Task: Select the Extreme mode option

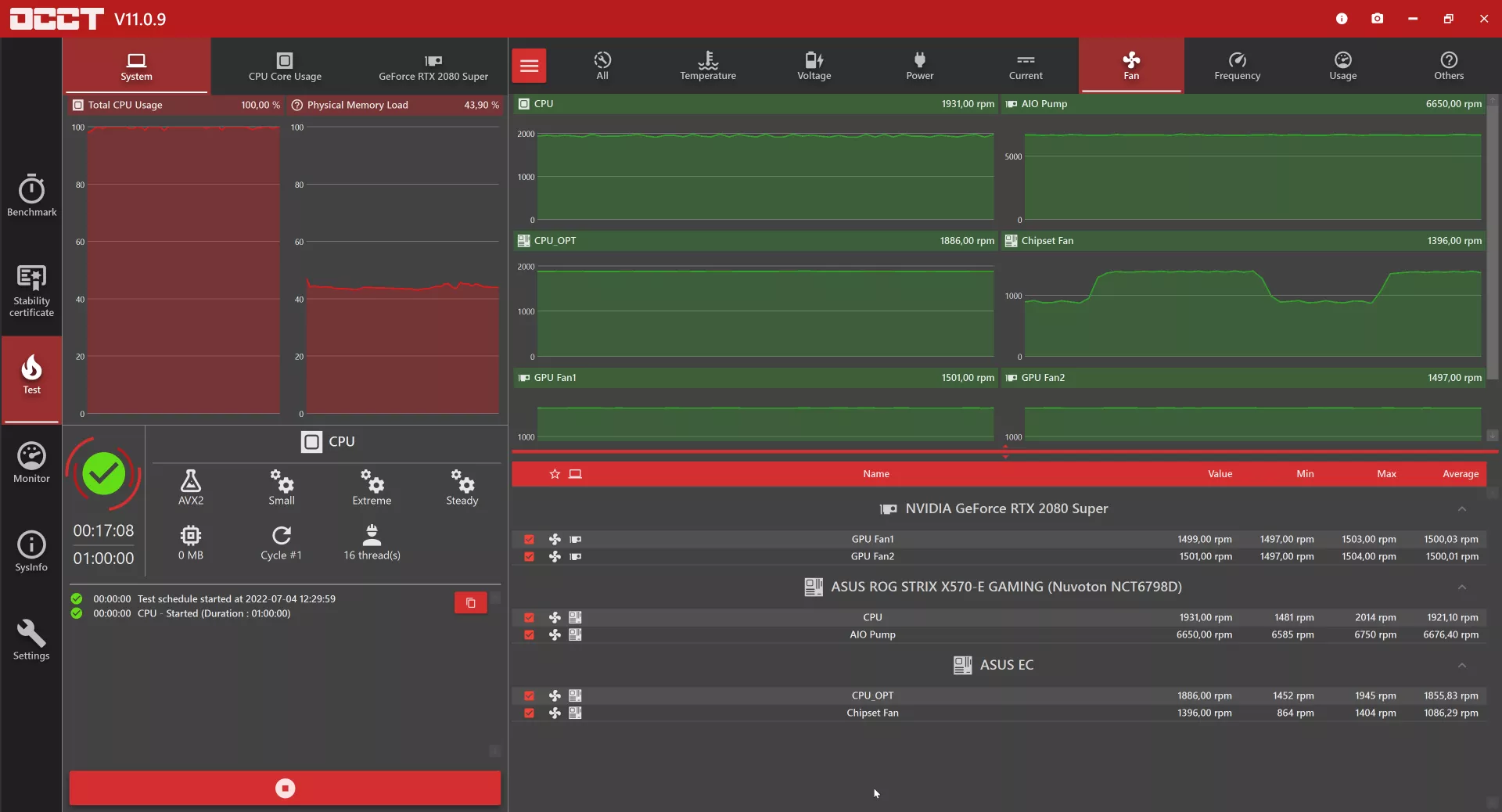Action: (372, 487)
